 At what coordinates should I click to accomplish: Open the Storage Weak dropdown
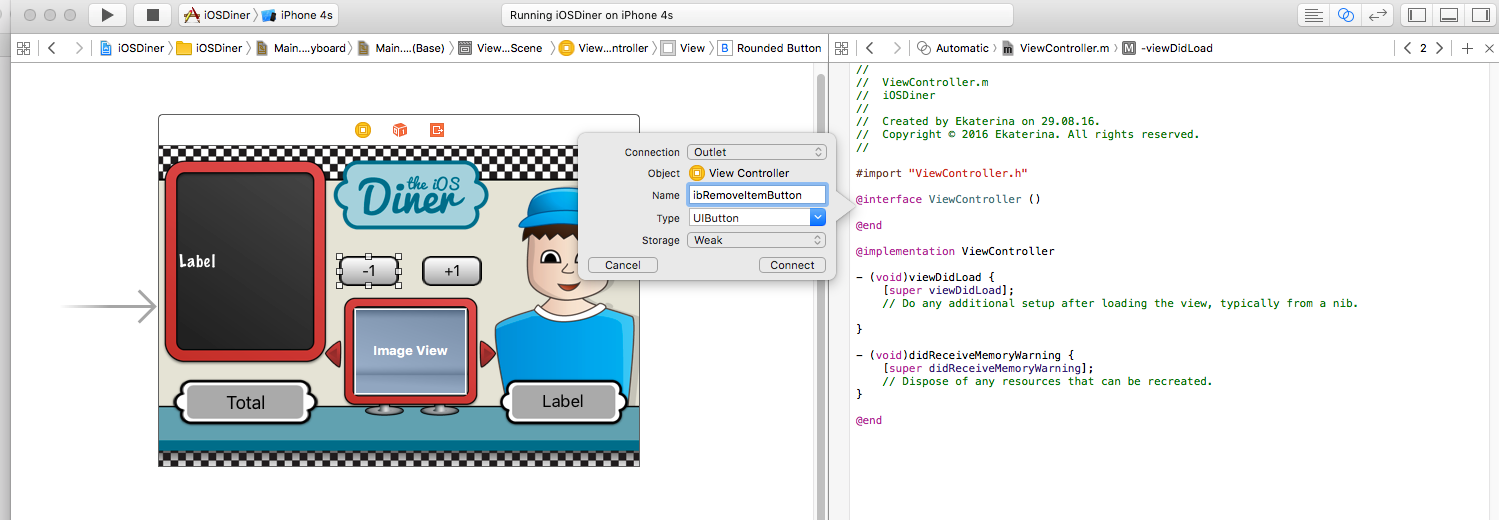tap(756, 240)
